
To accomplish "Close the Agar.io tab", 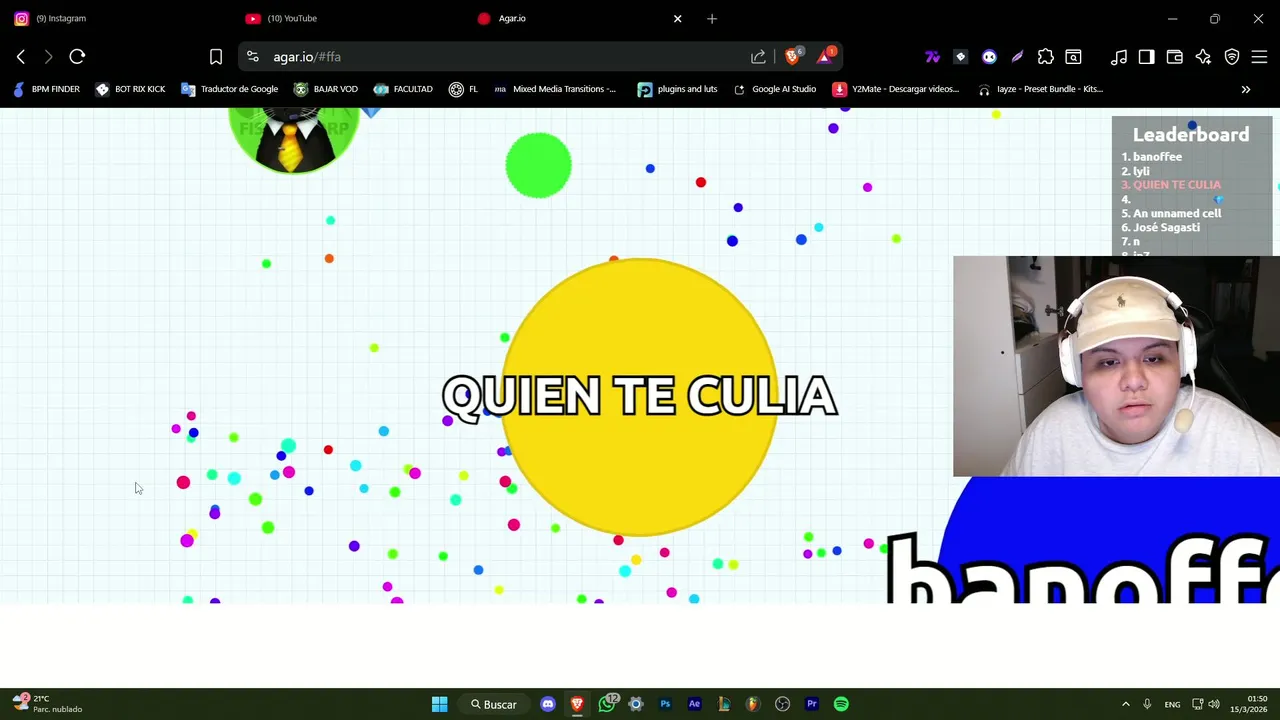I will 678,18.
